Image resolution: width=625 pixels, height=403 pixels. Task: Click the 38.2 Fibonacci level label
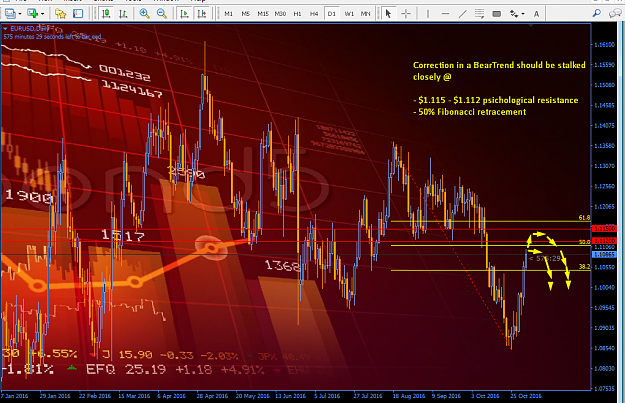point(584,267)
